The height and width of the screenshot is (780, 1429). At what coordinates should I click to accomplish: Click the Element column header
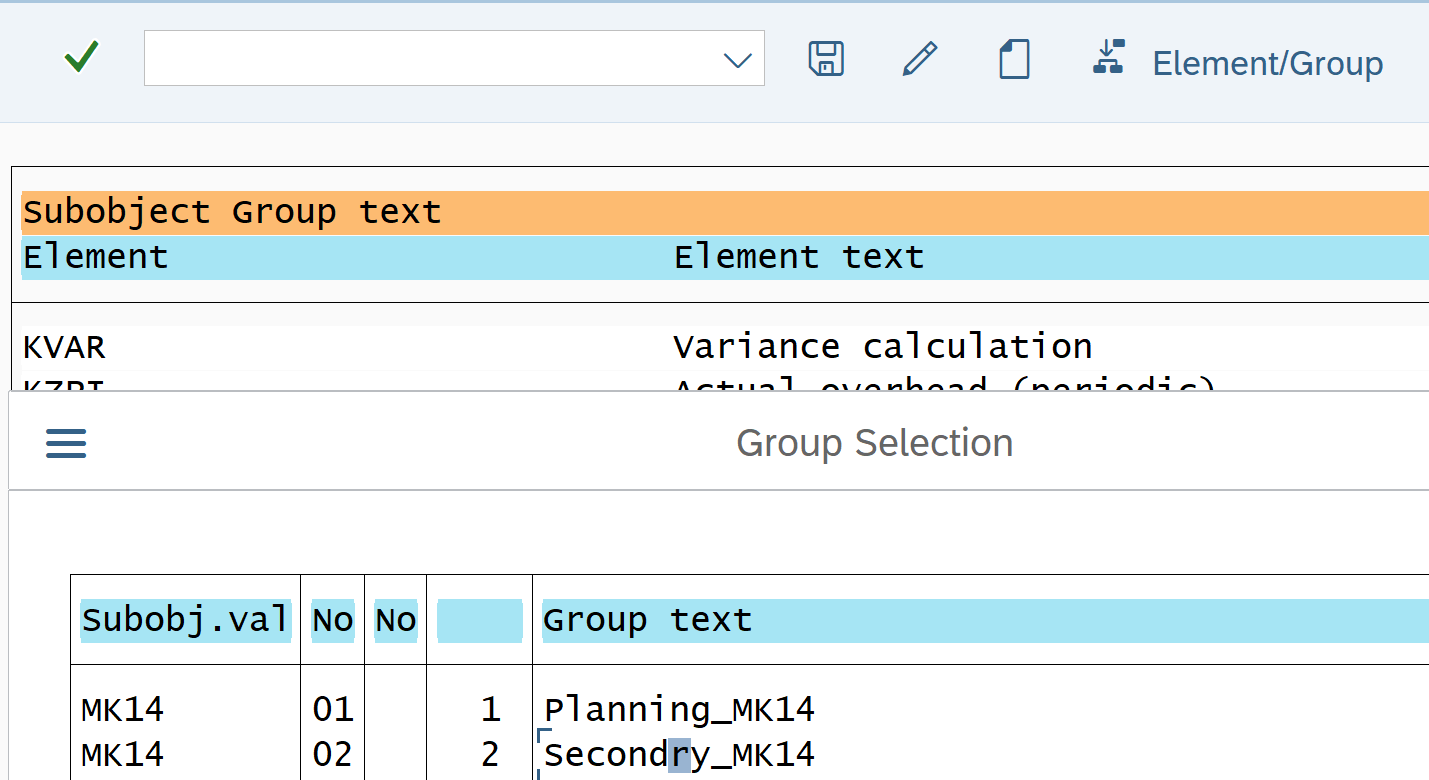click(x=96, y=258)
